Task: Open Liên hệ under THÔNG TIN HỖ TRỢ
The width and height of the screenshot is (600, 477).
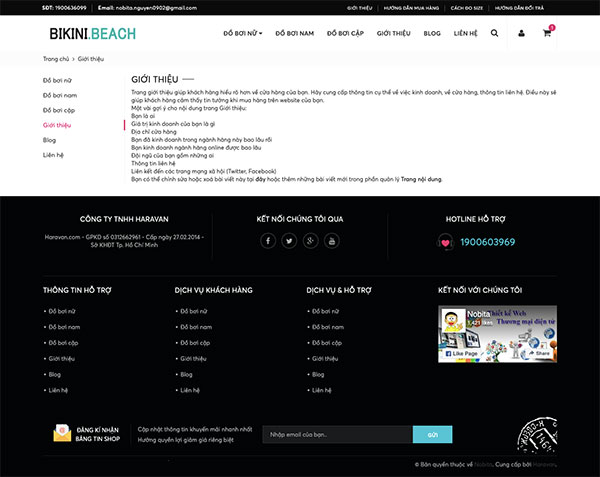Action: click(x=58, y=390)
